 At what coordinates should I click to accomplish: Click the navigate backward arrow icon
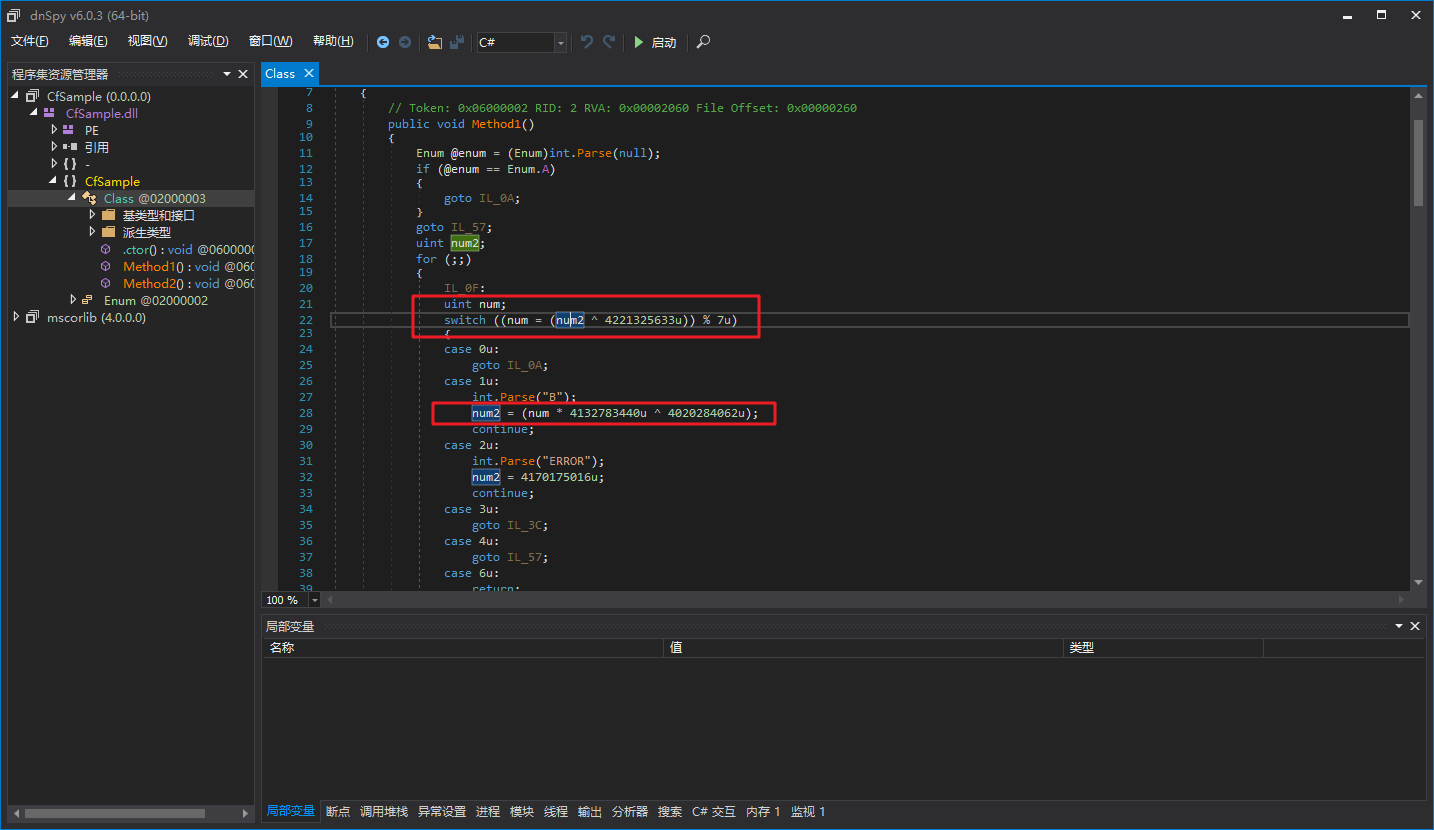coord(383,42)
